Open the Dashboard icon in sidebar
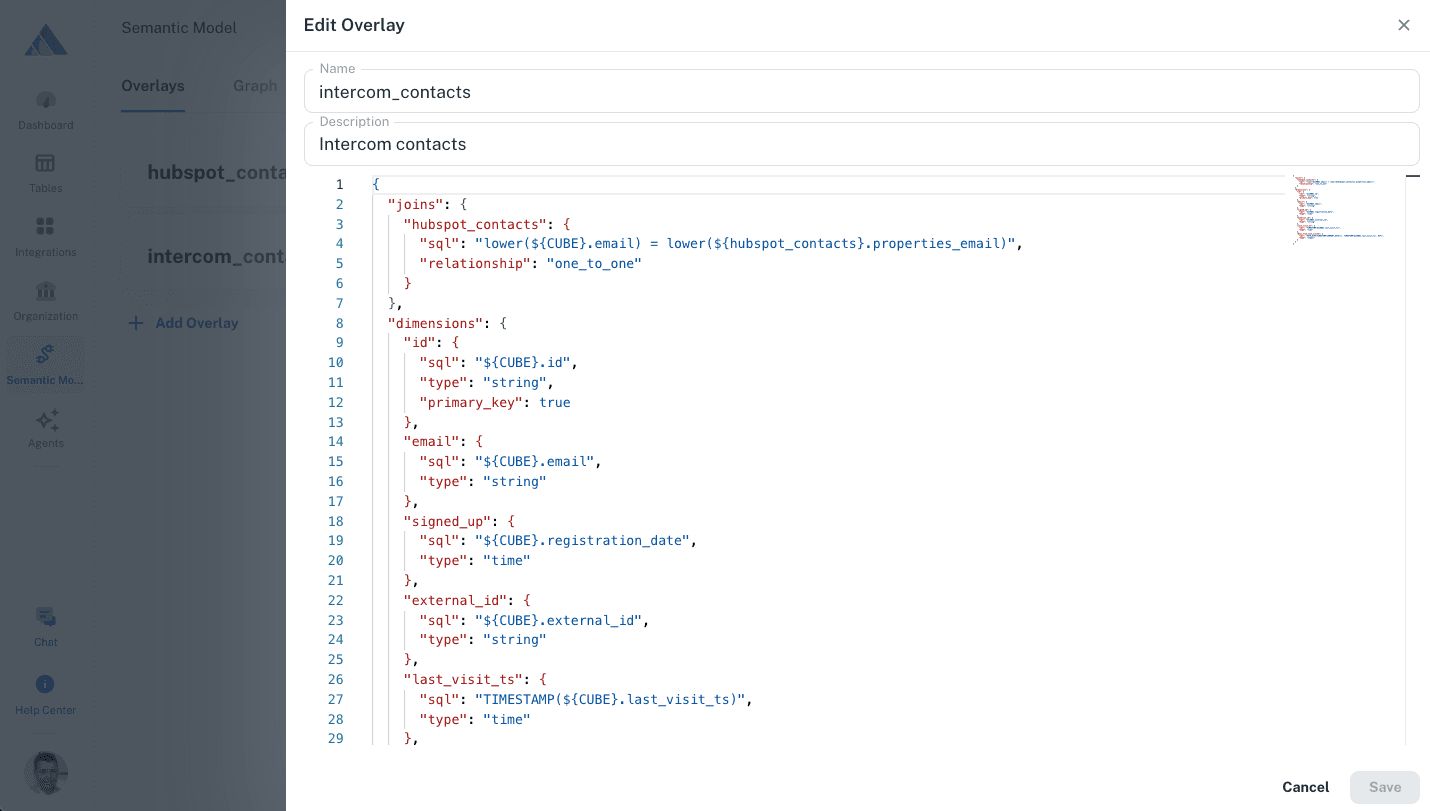 click(46, 100)
